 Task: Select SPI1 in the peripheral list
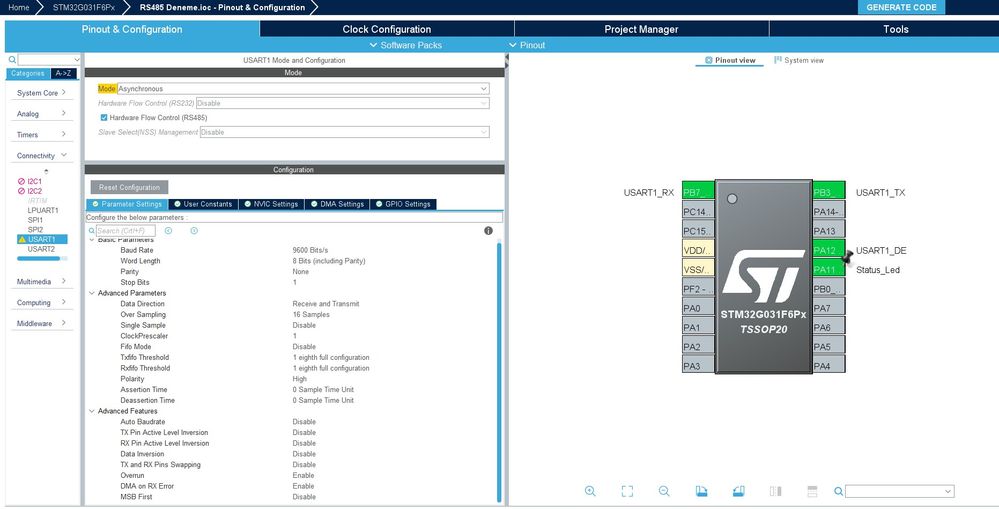(35, 220)
